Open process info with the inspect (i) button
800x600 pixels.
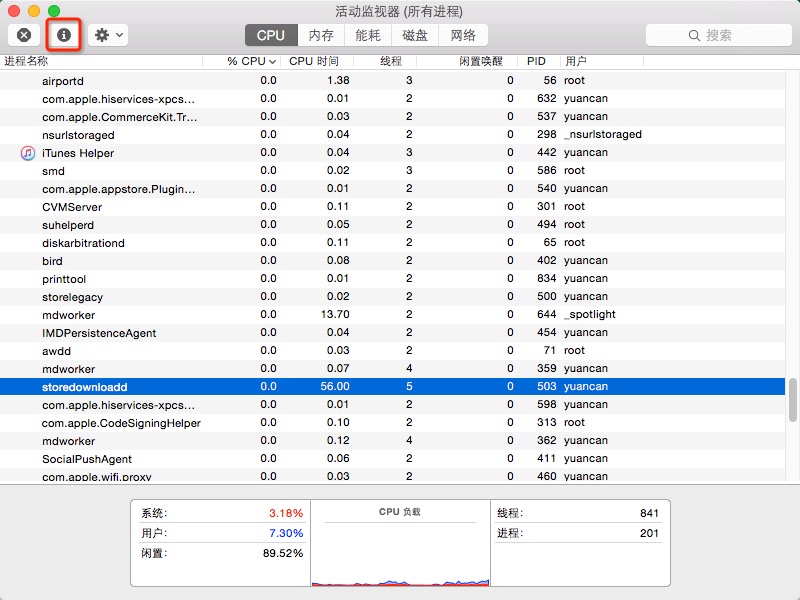63,35
